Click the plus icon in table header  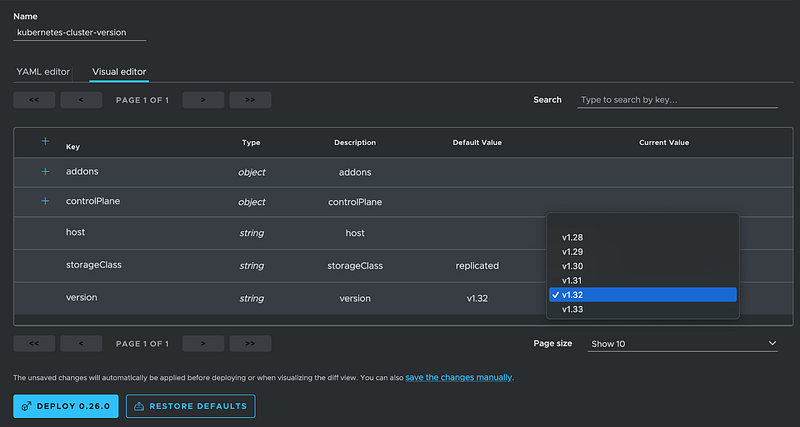[45, 142]
